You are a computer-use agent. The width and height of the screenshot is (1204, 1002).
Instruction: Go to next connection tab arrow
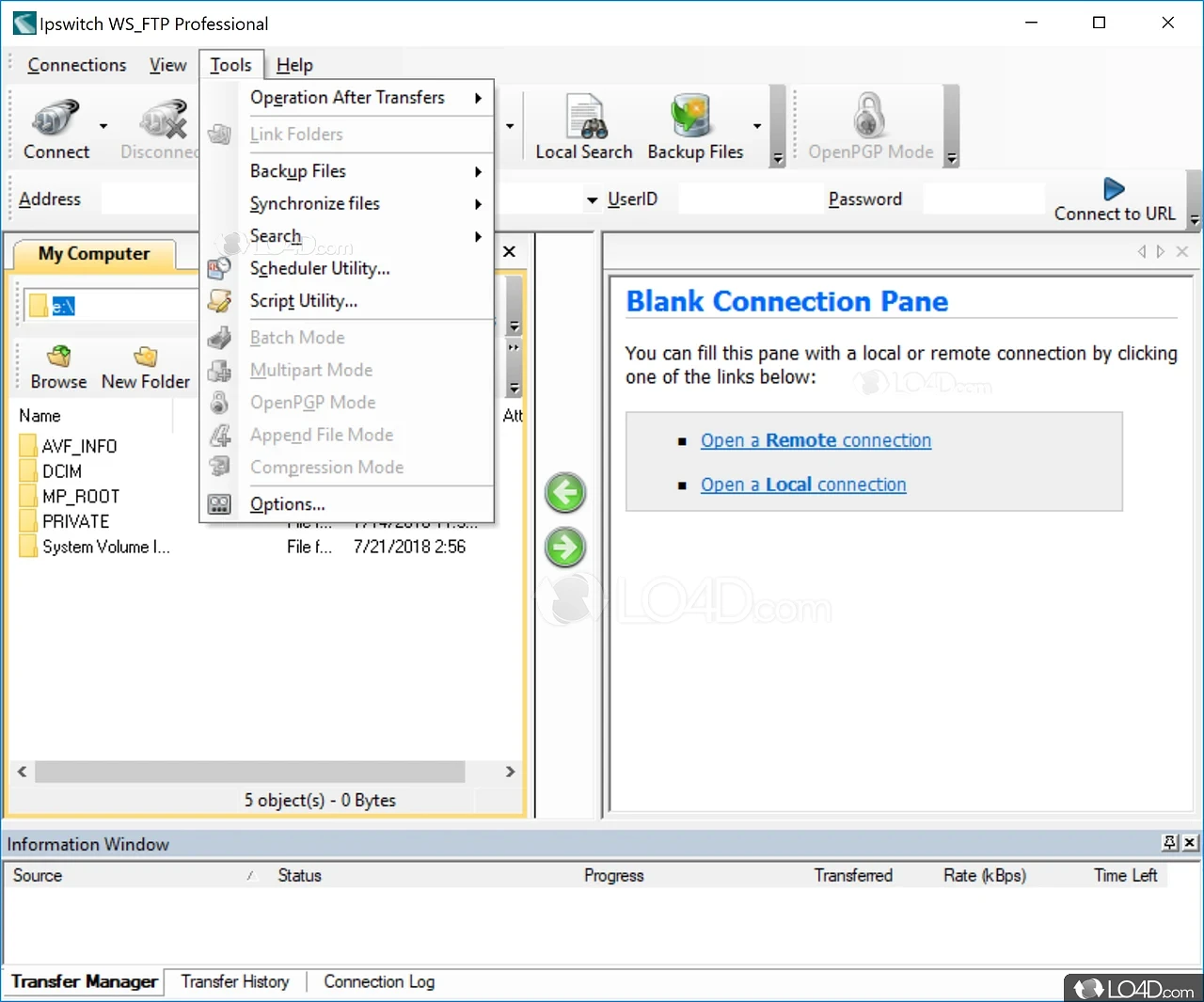pyautogui.click(x=1161, y=251)
